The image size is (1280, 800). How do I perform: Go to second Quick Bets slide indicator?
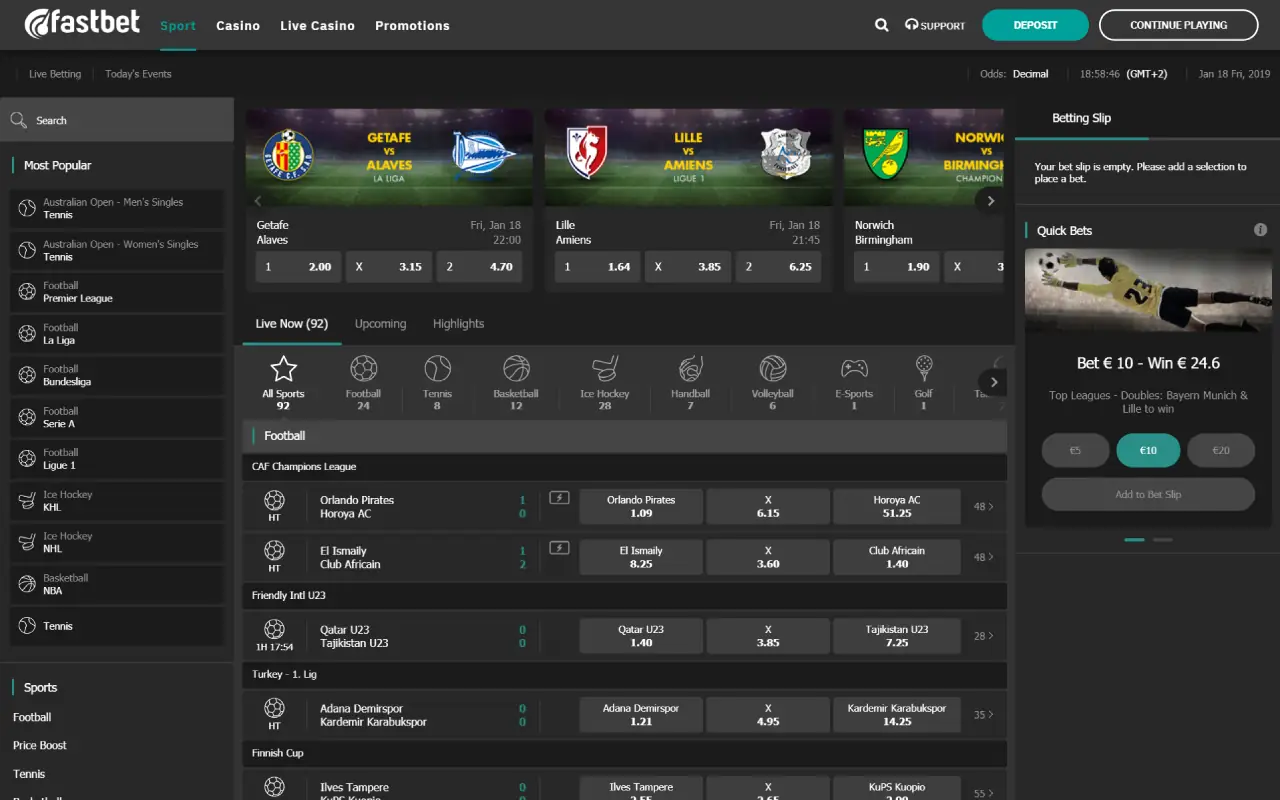tap(1162, 540)
